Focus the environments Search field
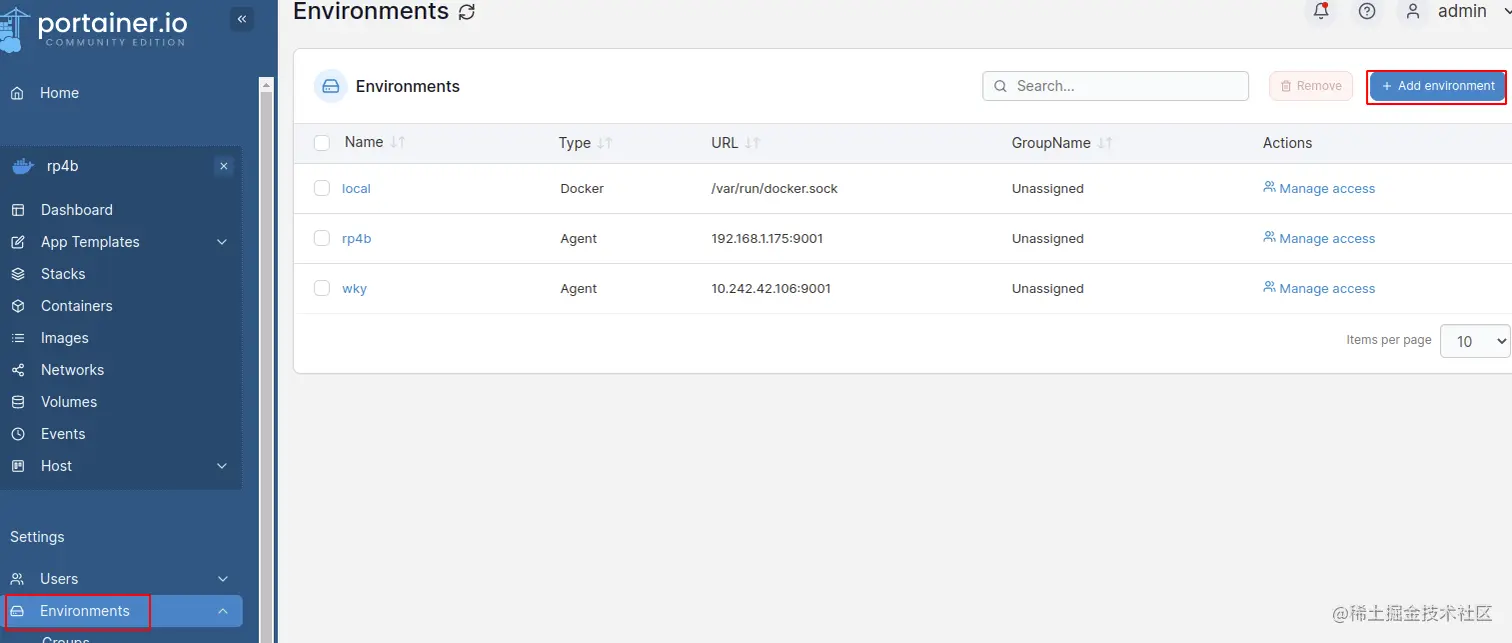This screenshot has height=643, width=1512. [x=1125, y=86]
